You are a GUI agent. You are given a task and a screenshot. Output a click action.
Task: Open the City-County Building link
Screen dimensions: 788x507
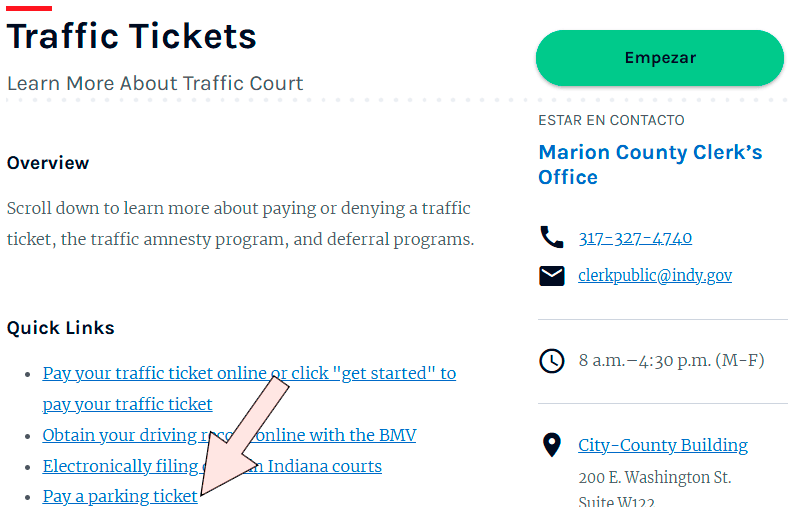663,445
